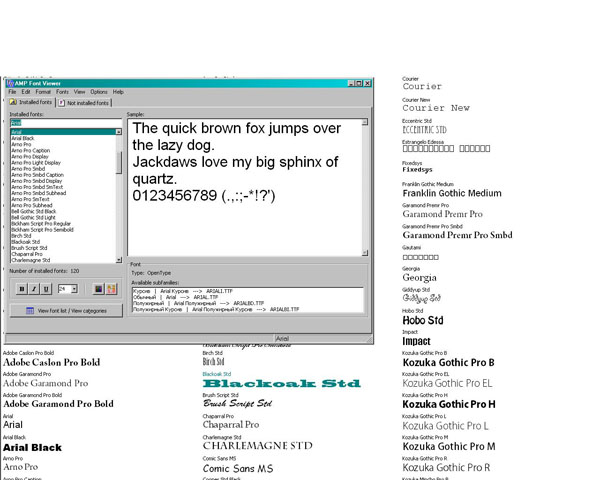Click Franklin Gothic Medium sample in background list

pos(452,193)
